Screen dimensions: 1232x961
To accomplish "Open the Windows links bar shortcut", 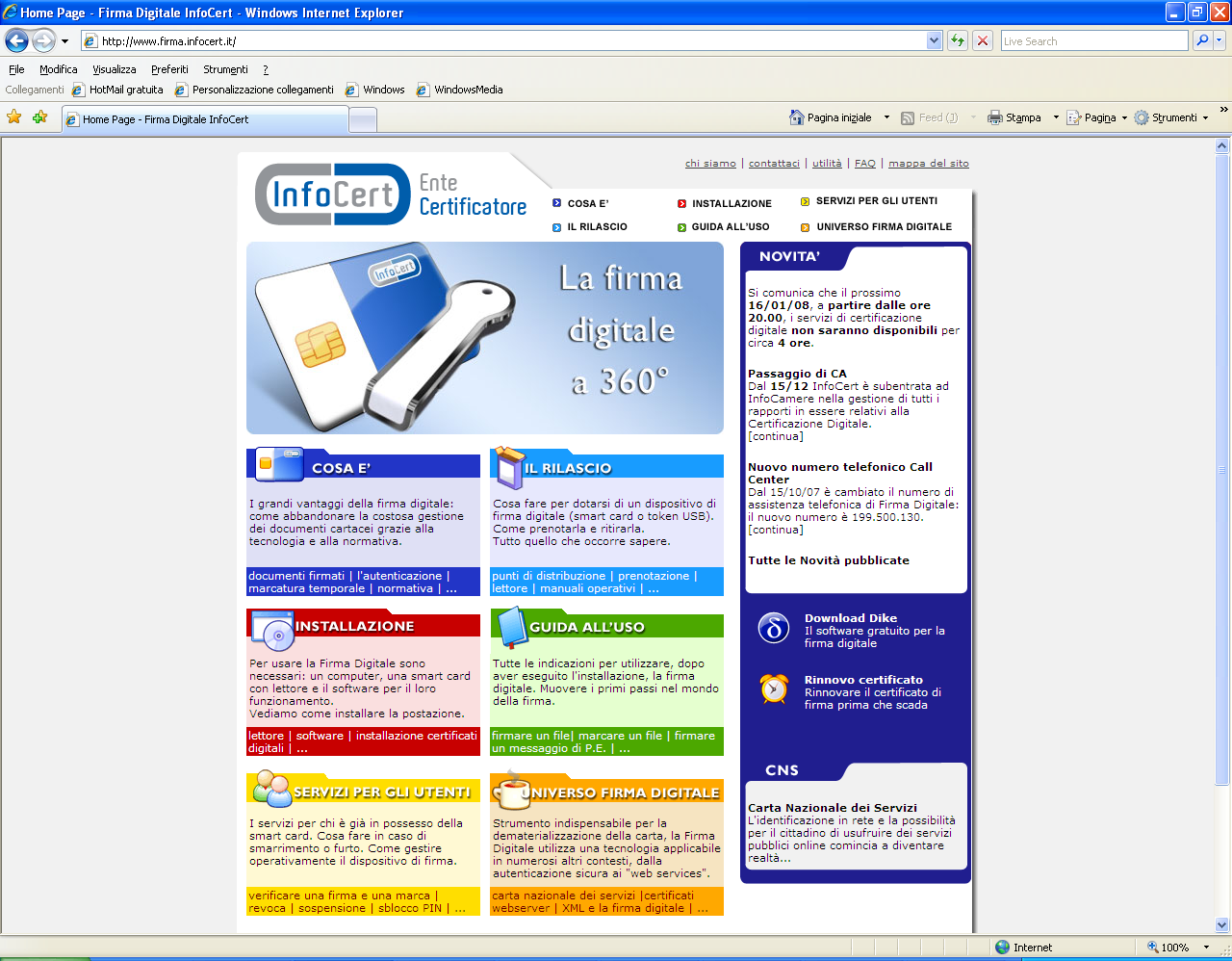I will click(375, 90).
